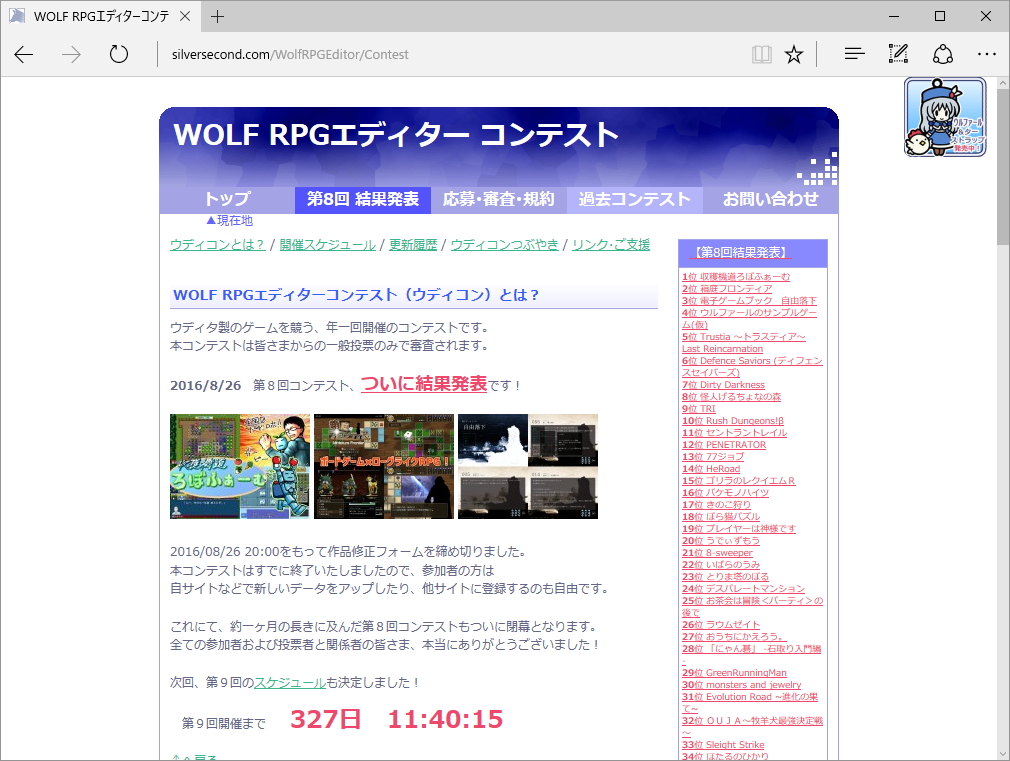
Task: Add this page to favorites
Action: 793,54
